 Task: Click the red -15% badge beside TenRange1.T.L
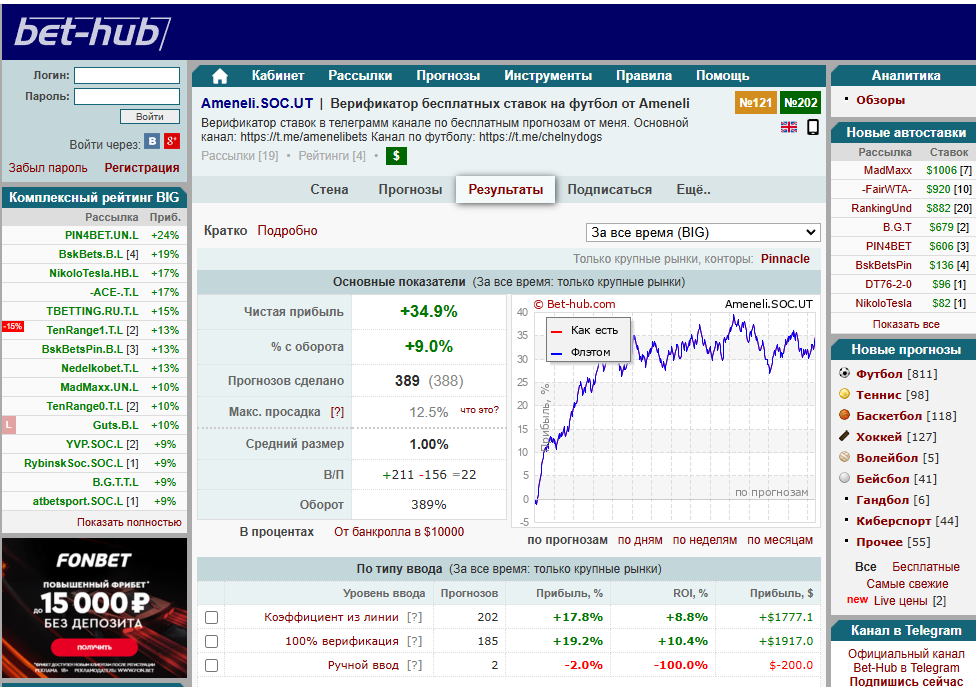click(13, 326)
